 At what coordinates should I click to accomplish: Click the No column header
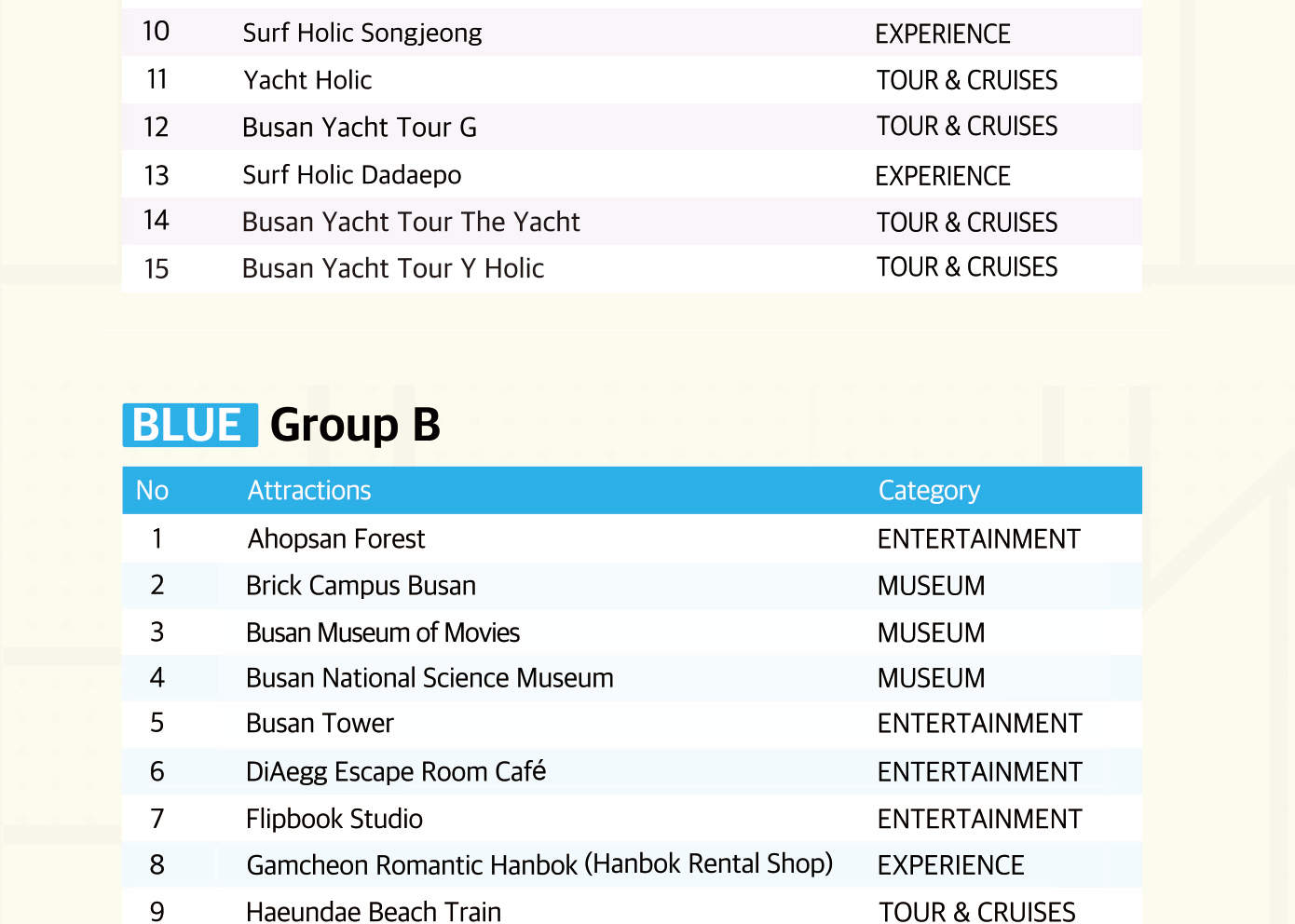point(152,490)
